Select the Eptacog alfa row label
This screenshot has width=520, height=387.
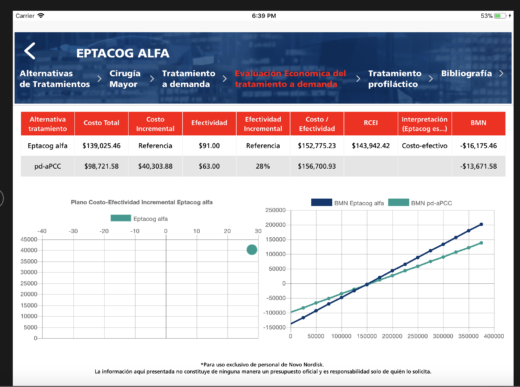pyautogui.click(x=47, y=146)
